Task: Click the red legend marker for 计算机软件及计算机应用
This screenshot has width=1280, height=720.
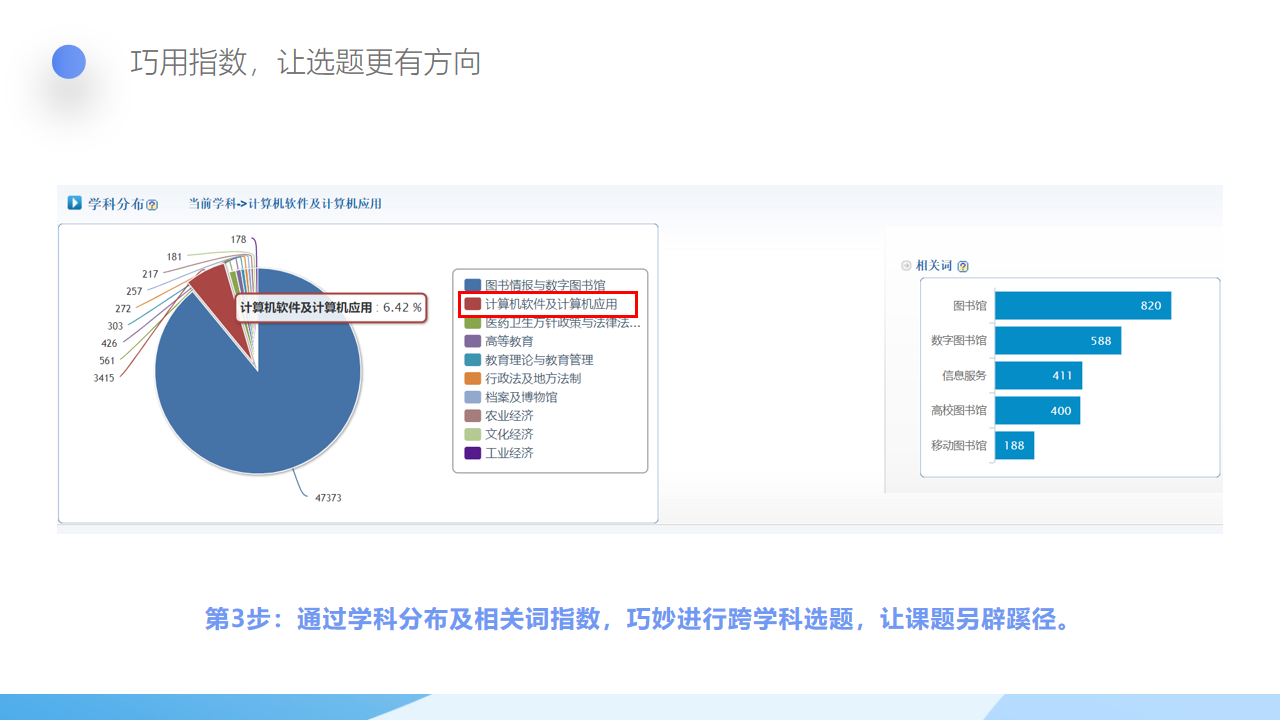Action: (x=472, y=304)
